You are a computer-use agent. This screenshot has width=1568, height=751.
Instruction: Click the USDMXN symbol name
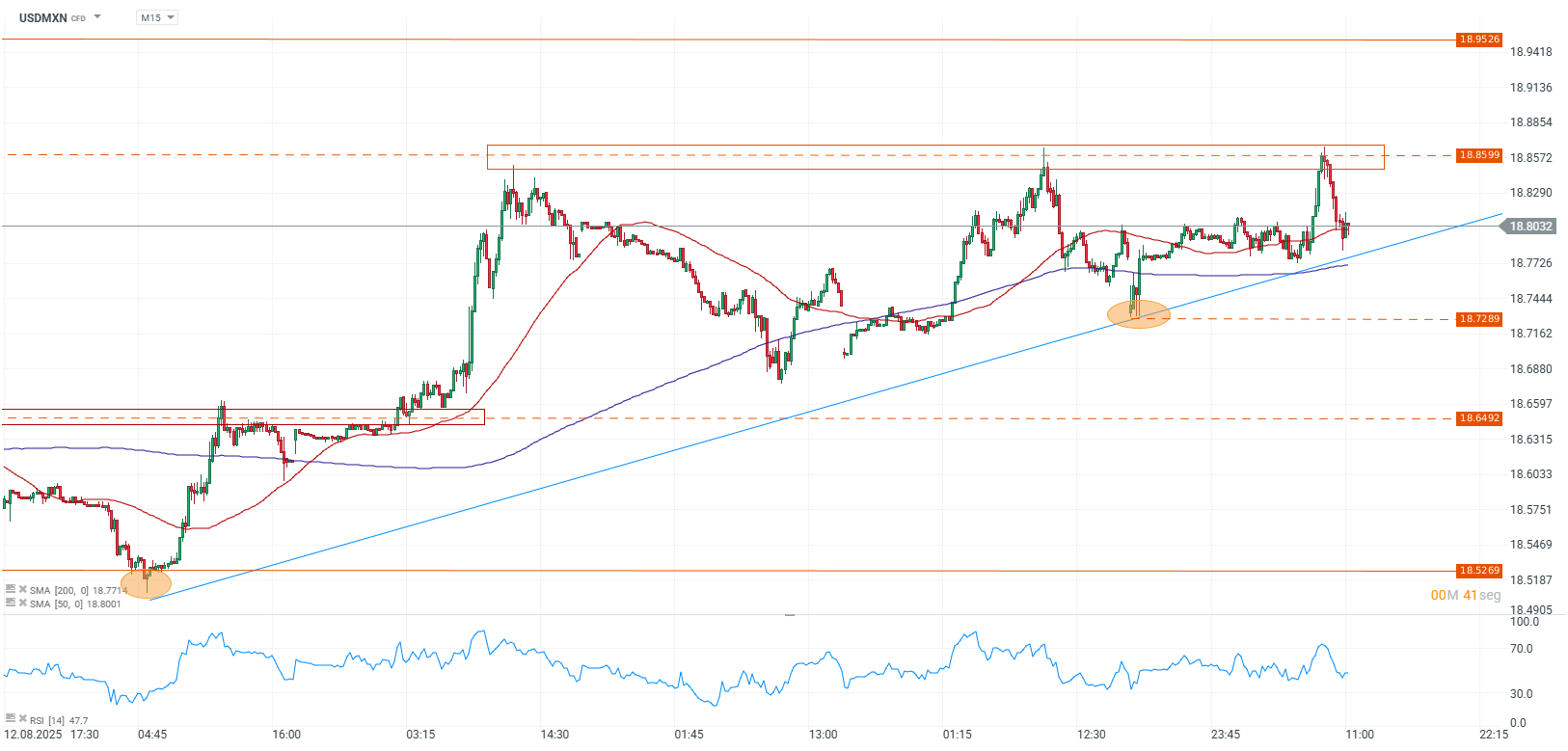[43, 17]
